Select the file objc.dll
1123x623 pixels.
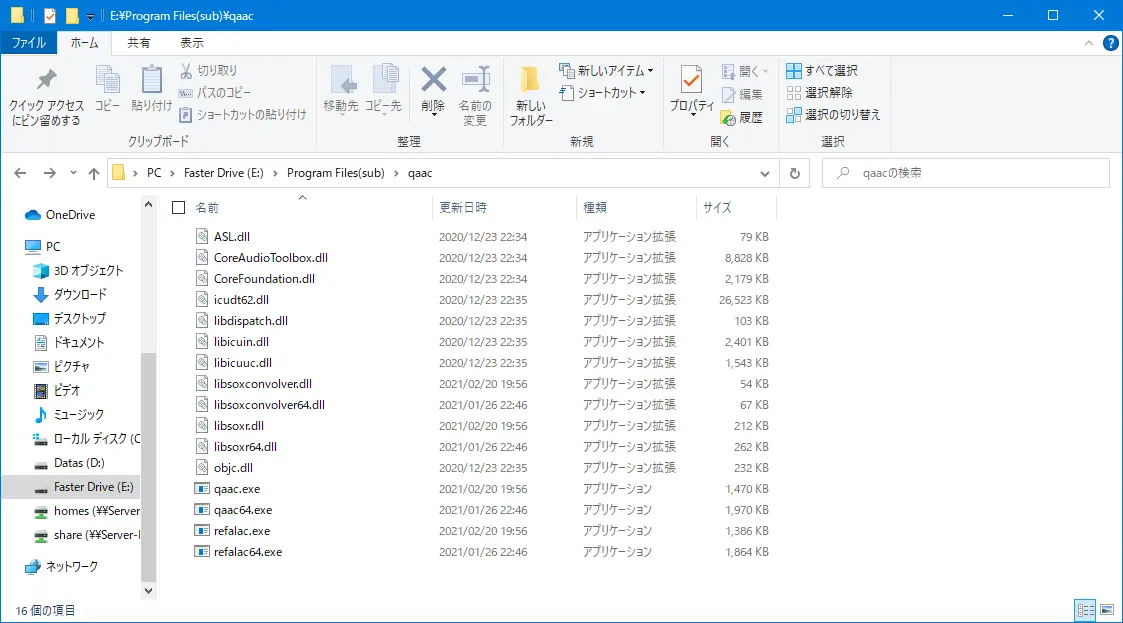pyautogui.click(x=233, y=468)
